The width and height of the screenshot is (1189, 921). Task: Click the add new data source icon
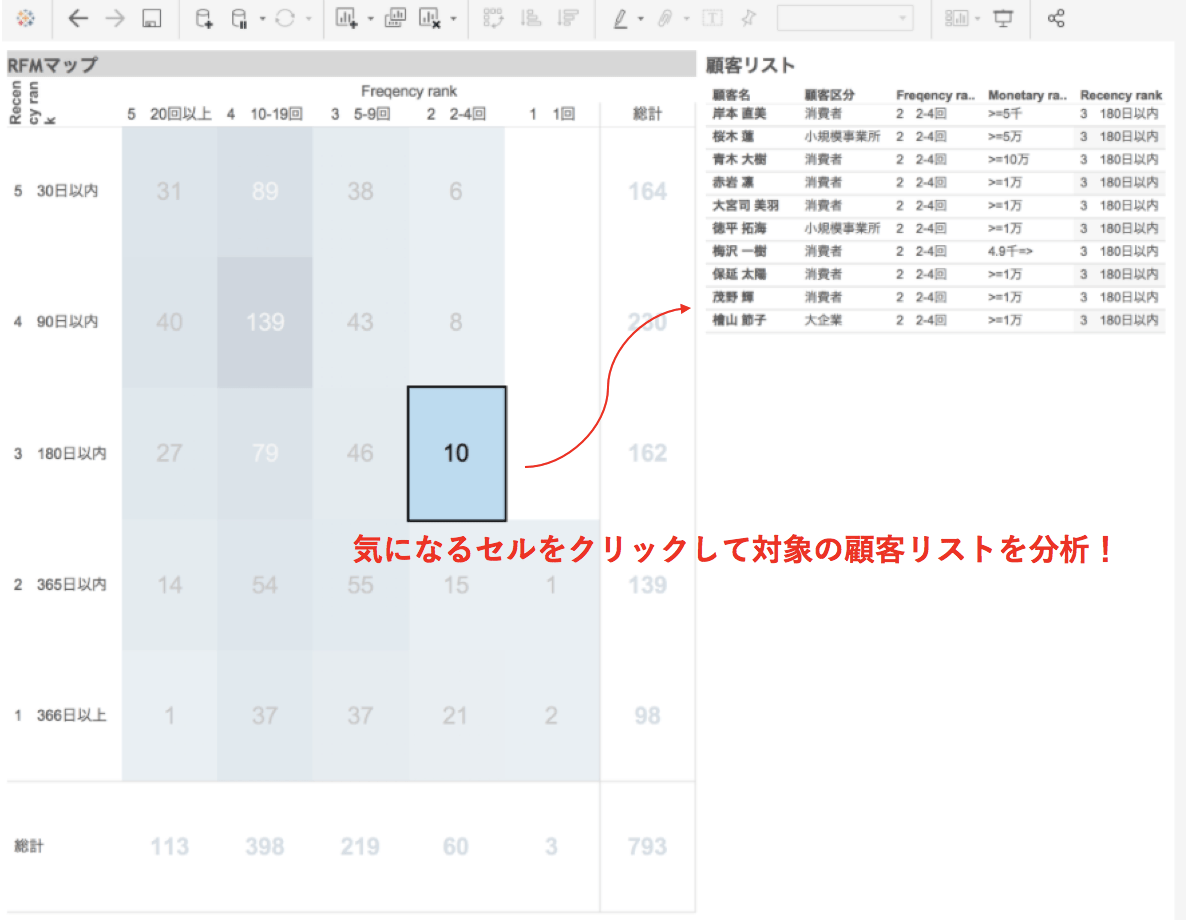click(203, 19)
